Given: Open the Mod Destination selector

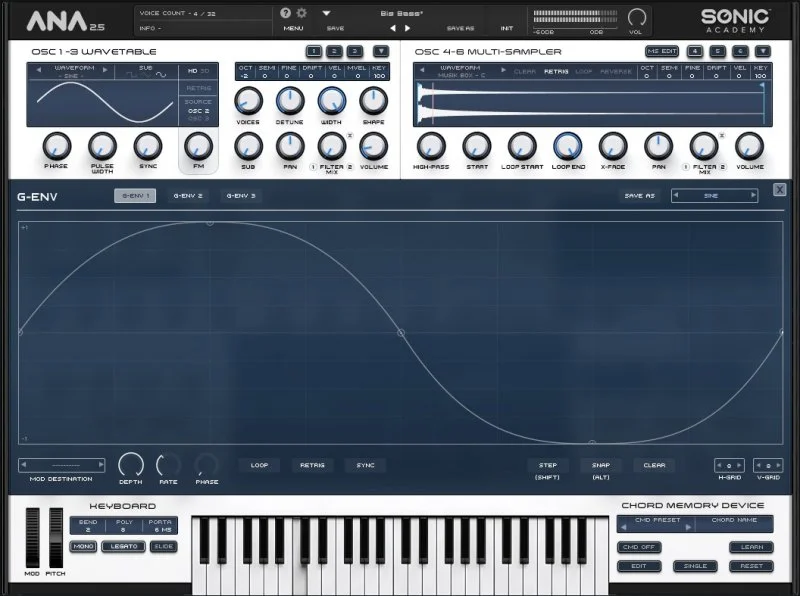Looking at the screenshot, I should click(62, 465).
